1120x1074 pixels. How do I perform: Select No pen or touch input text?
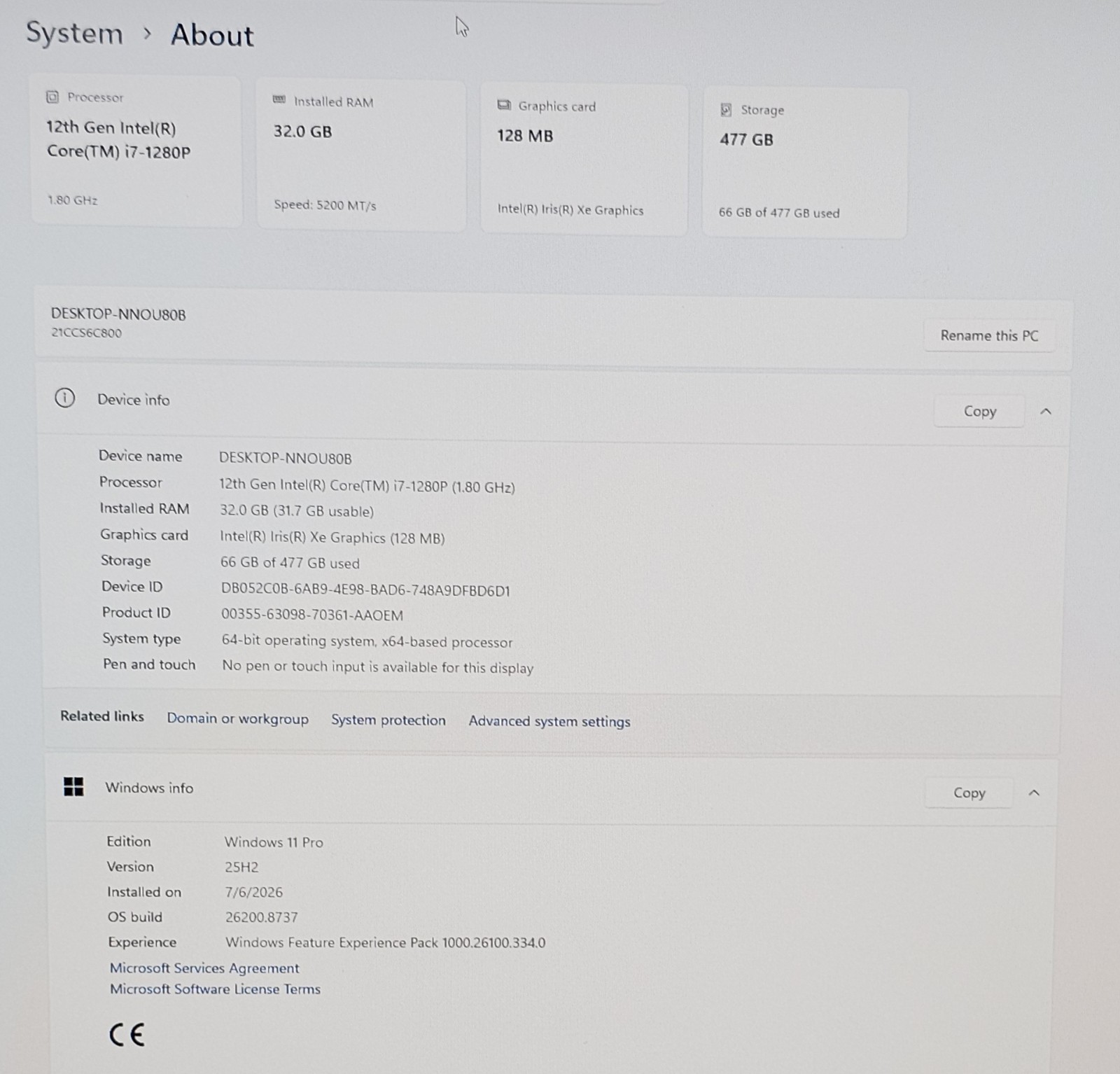pyautogui.click(x=378, y=667)
